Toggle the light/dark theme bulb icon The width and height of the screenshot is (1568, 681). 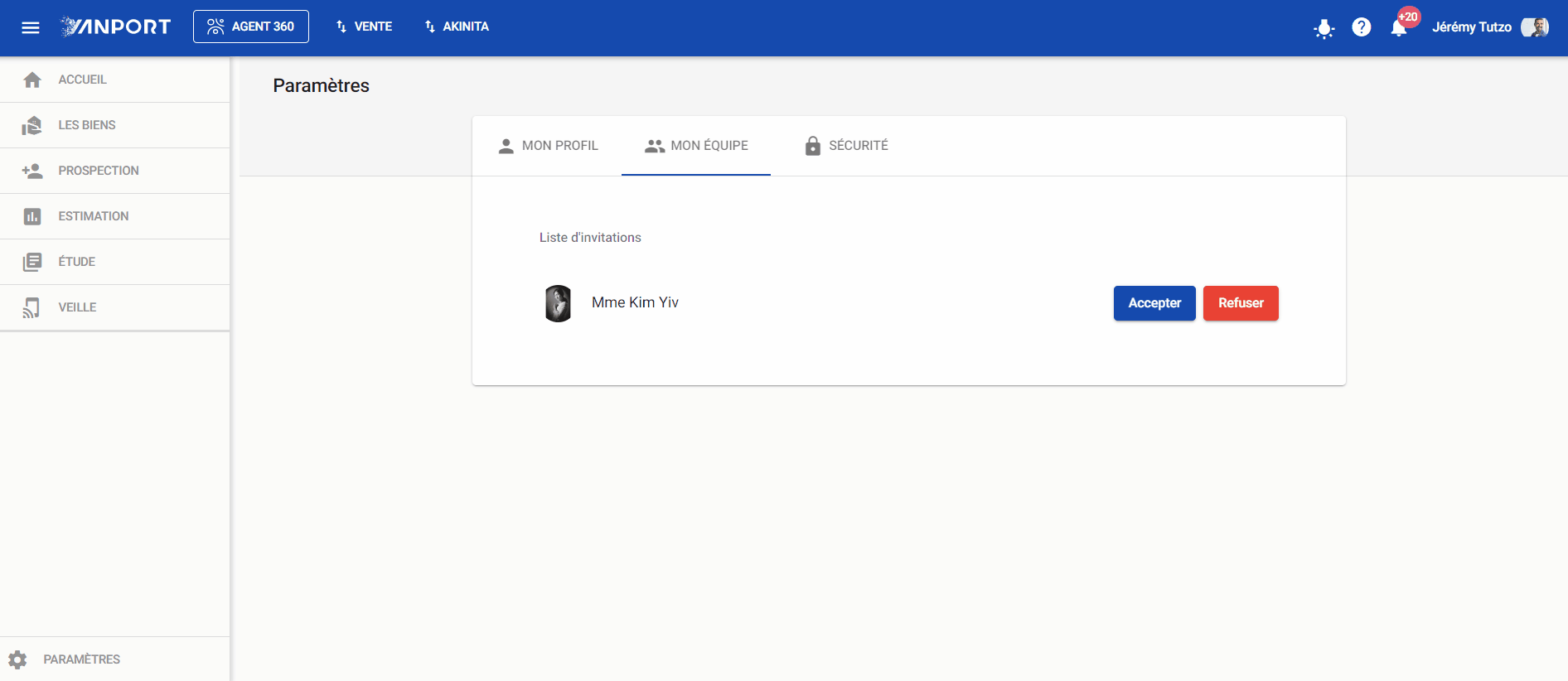click(1324, 28)
